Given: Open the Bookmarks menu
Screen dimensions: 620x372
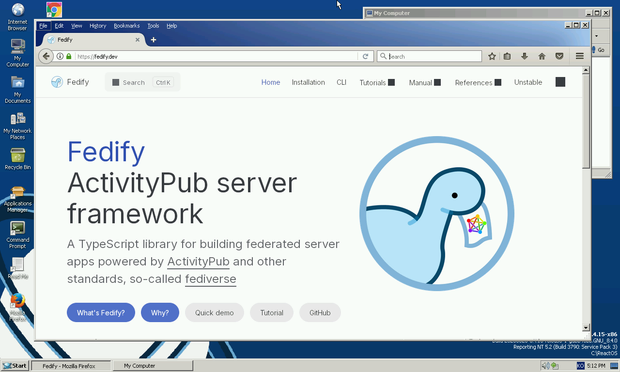Looking at the screenshot, I should 127,26.
